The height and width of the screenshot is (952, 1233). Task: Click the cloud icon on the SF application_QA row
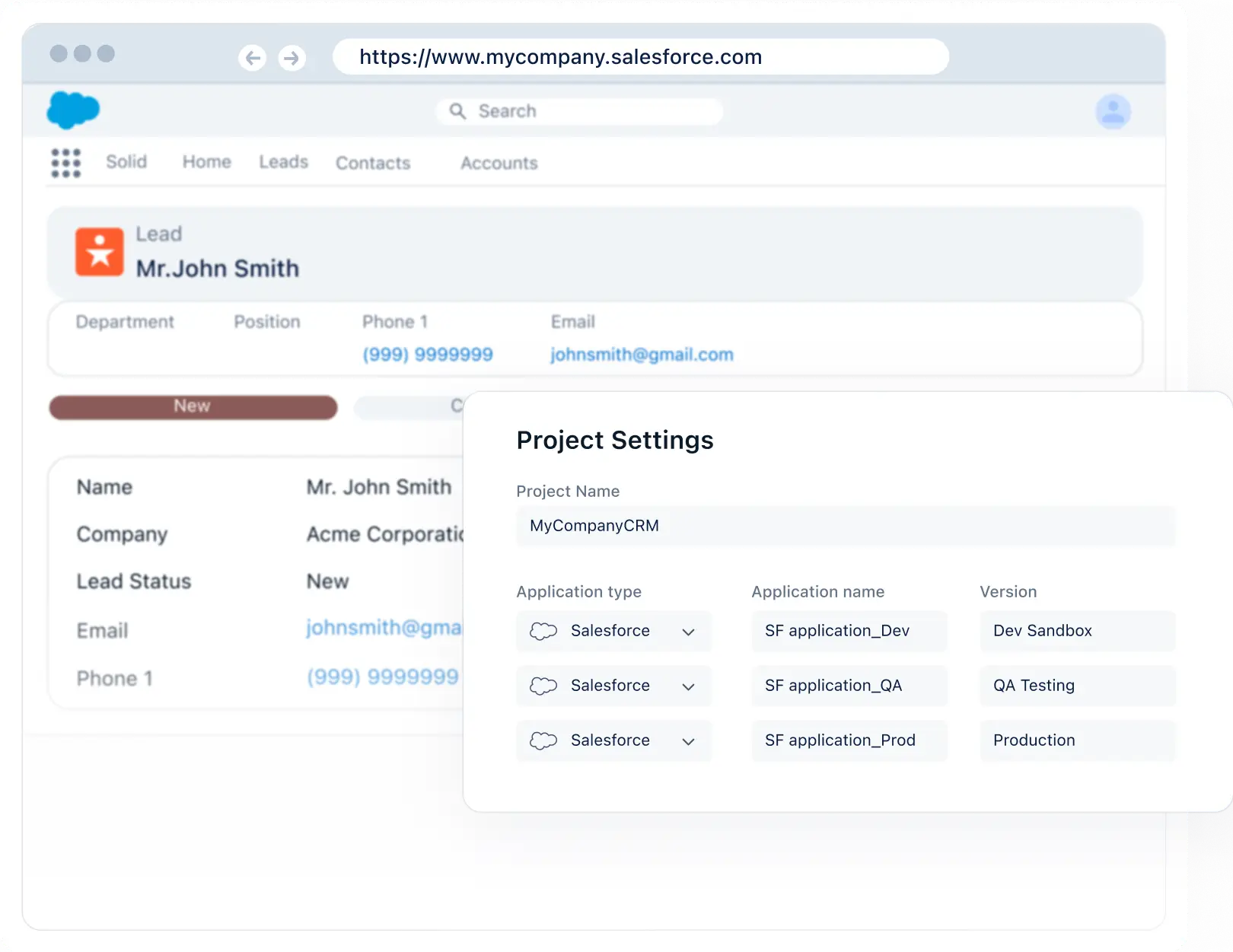point(543,686)
